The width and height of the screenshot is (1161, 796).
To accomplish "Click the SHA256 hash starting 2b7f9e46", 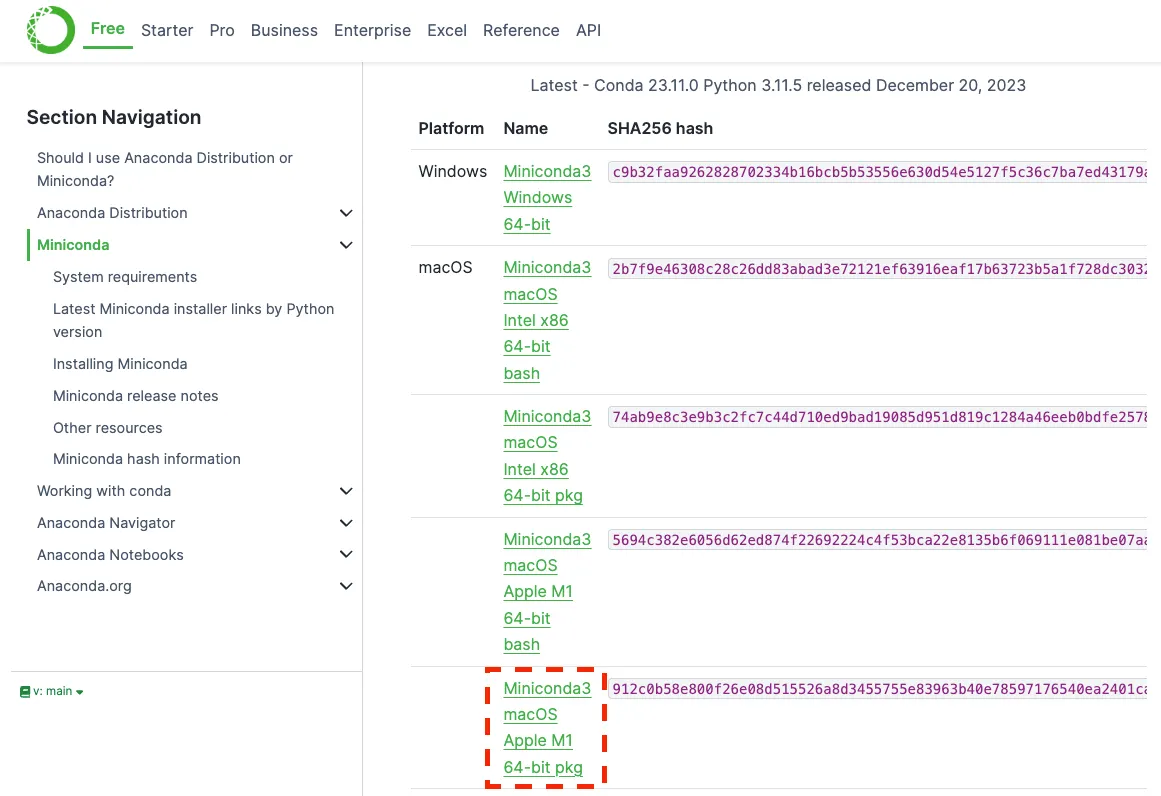I will point(877,269).
